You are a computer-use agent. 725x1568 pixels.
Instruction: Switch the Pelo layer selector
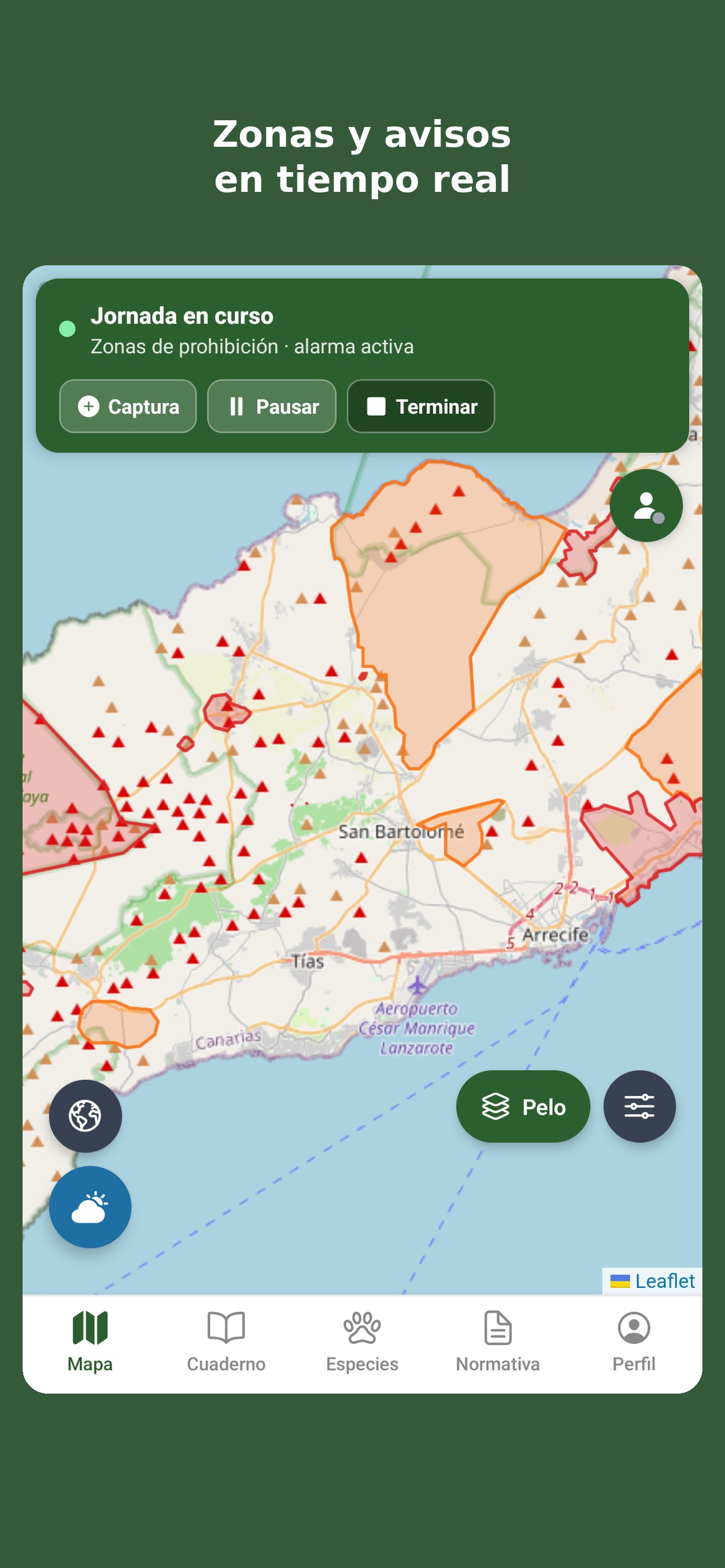[523, 1106]
